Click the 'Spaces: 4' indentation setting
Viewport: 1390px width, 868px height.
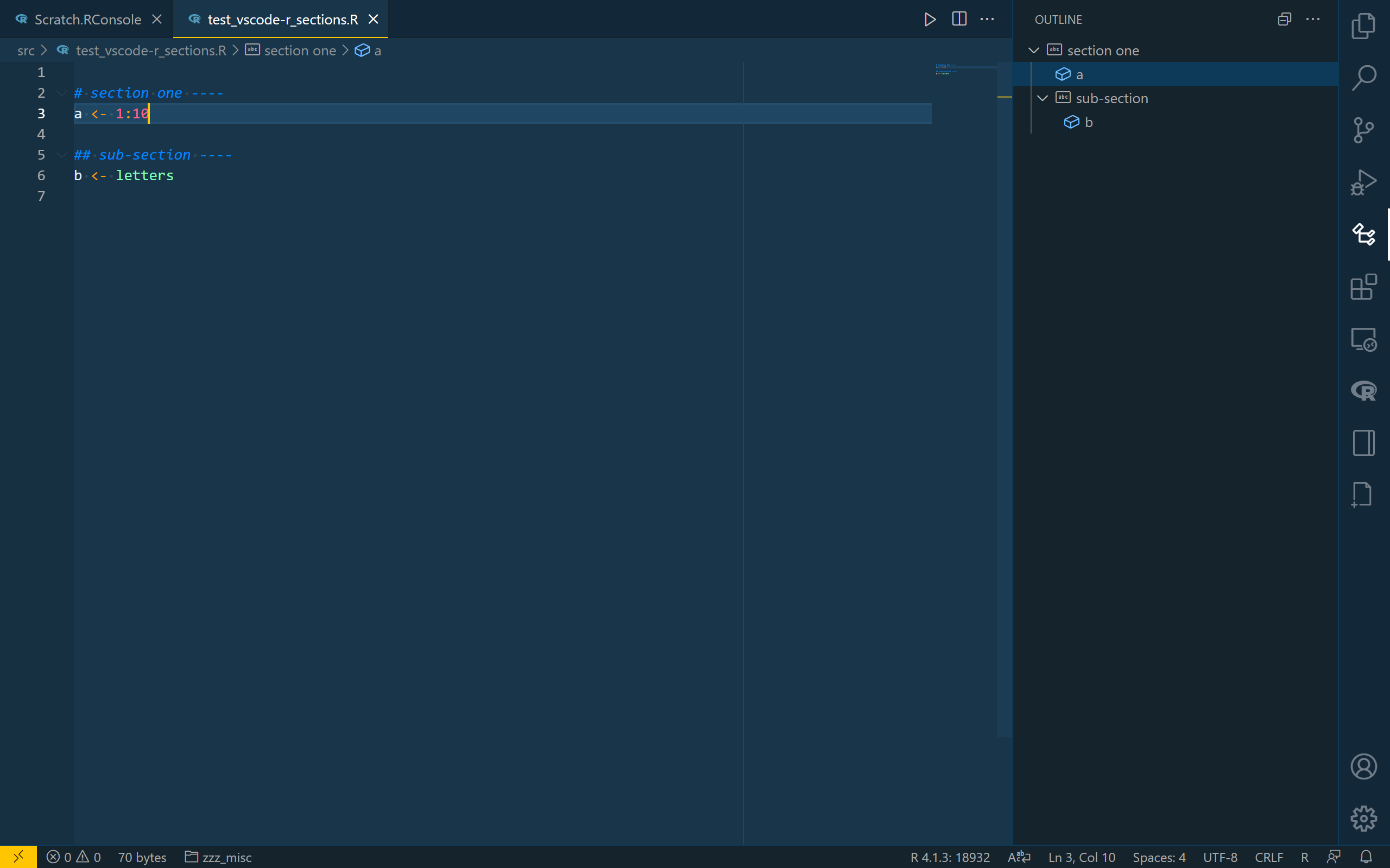click(x=1158, y=857)
